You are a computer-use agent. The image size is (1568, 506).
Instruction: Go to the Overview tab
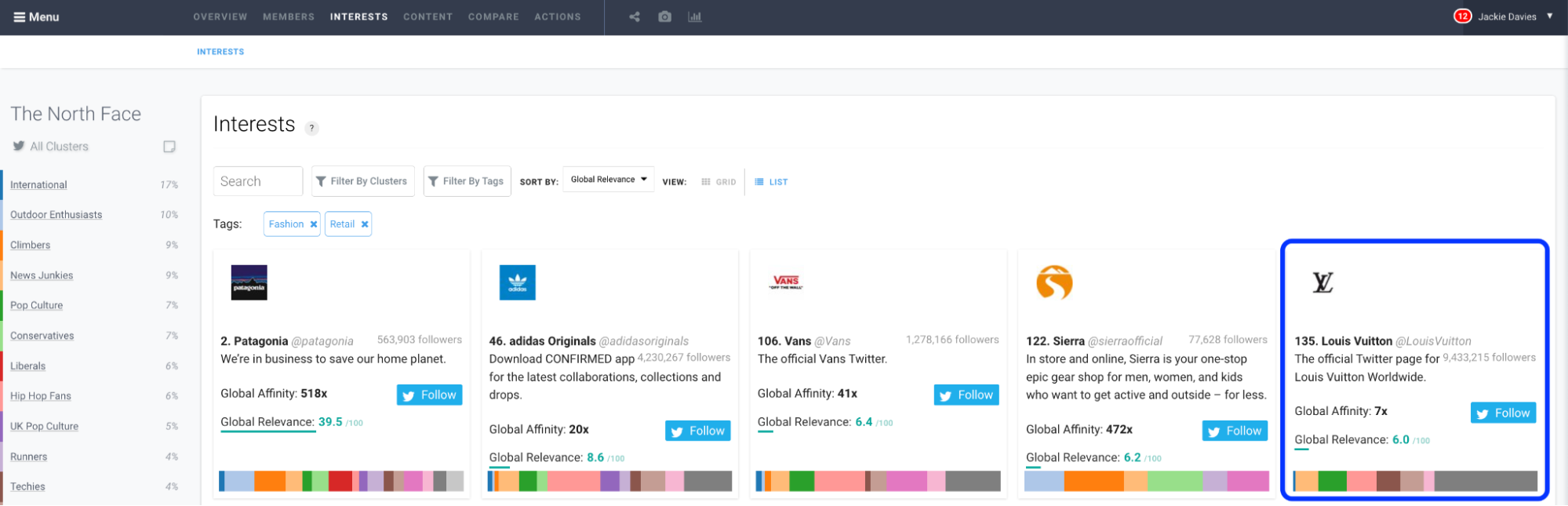(x=220, y=16)
